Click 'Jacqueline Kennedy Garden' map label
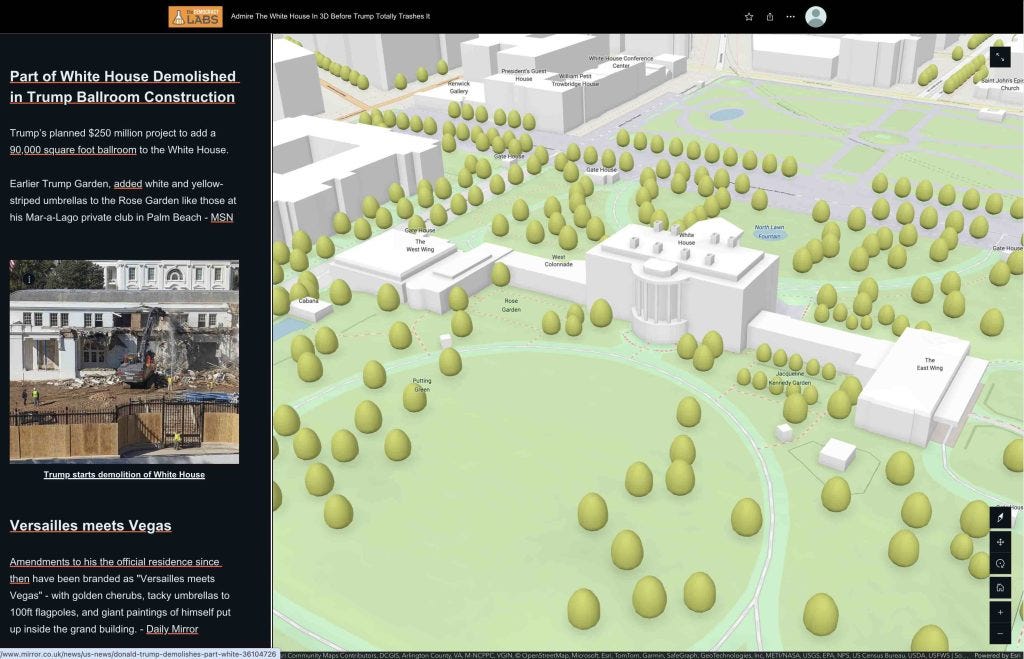 (790, 378)
